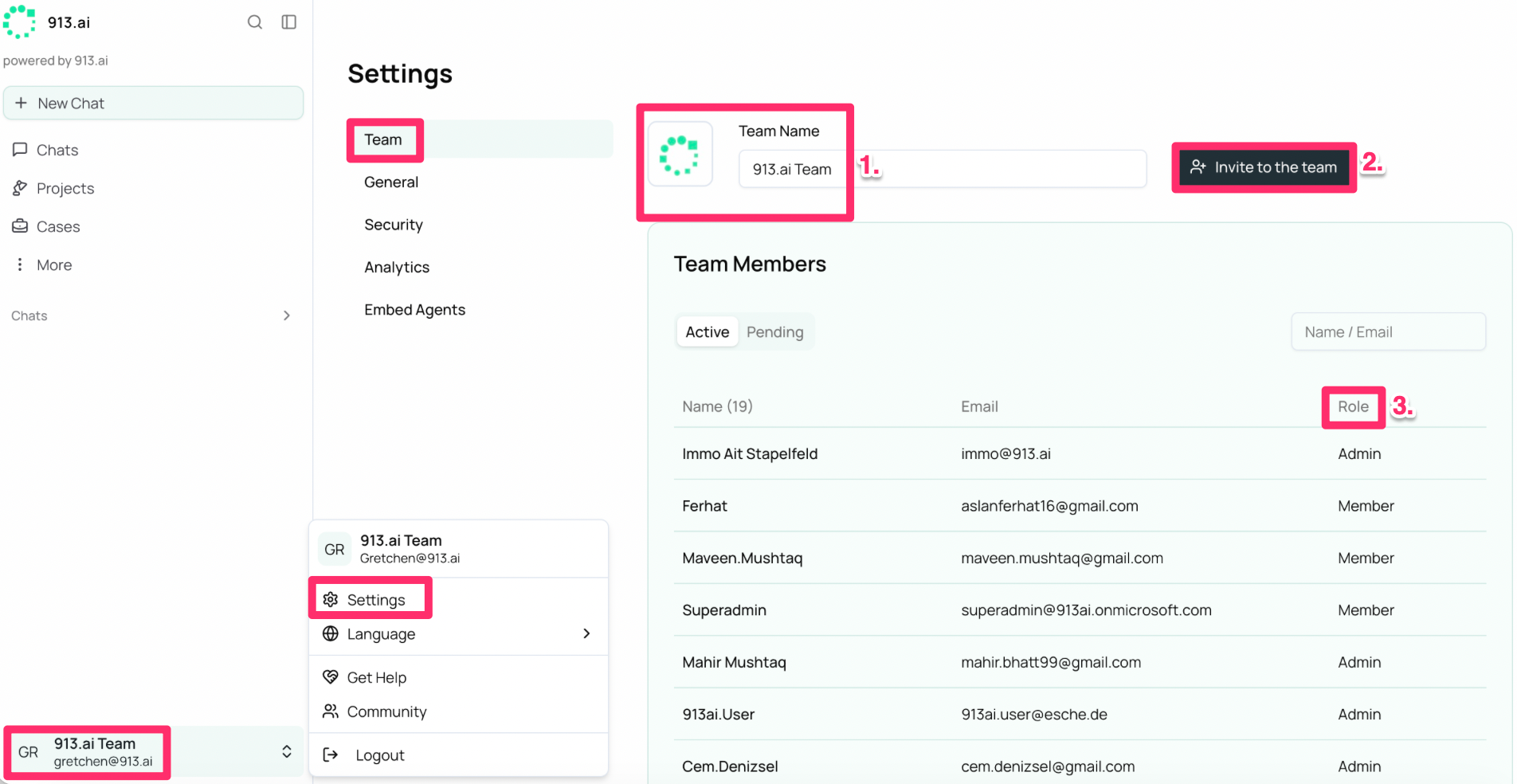The width and height of the screenshot is (1517, 784).
Task: Select superadmin@913ai.onmicrosoft.com email cell
Action: (1086, 610)
